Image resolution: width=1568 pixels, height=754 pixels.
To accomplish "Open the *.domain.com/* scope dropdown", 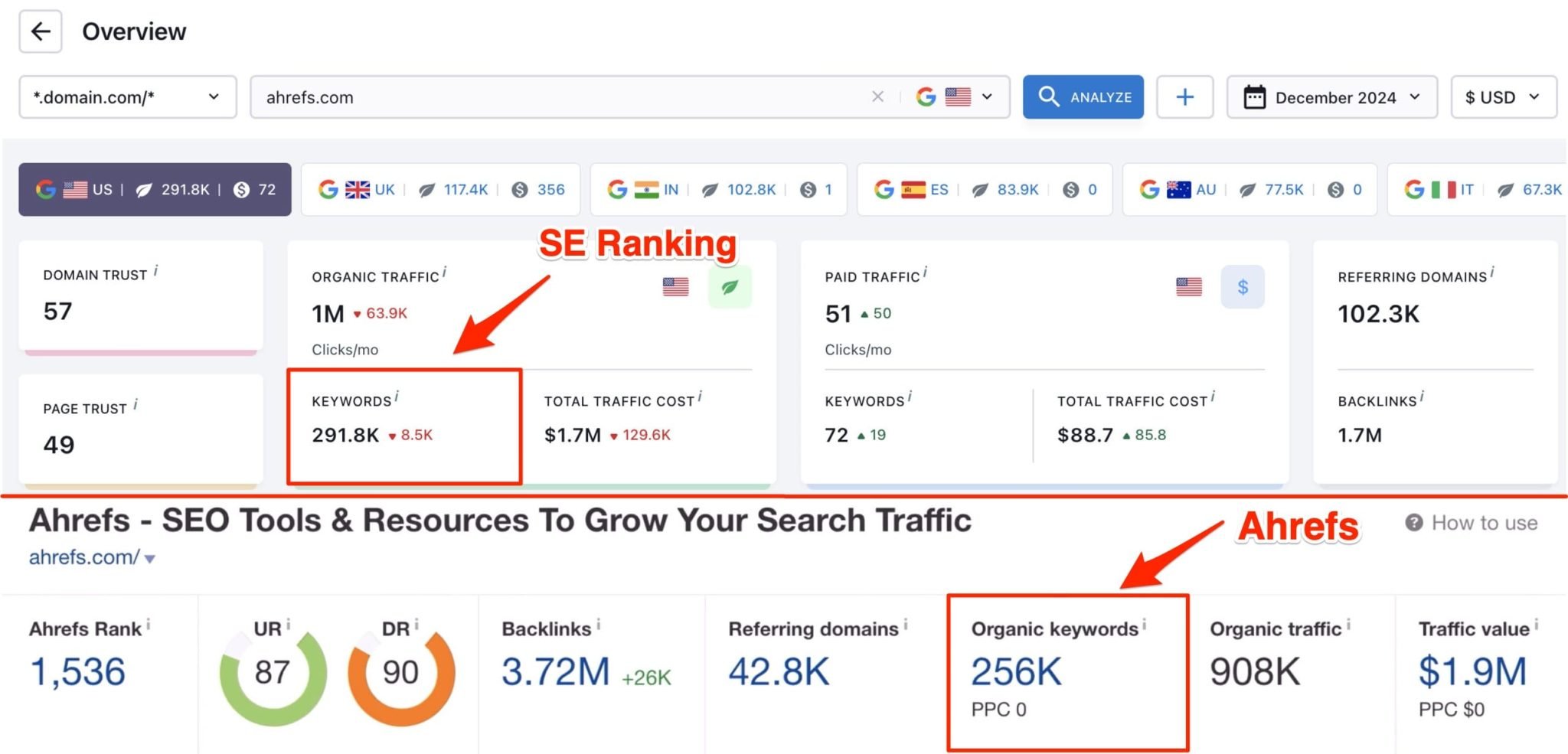I will (128, 97).
